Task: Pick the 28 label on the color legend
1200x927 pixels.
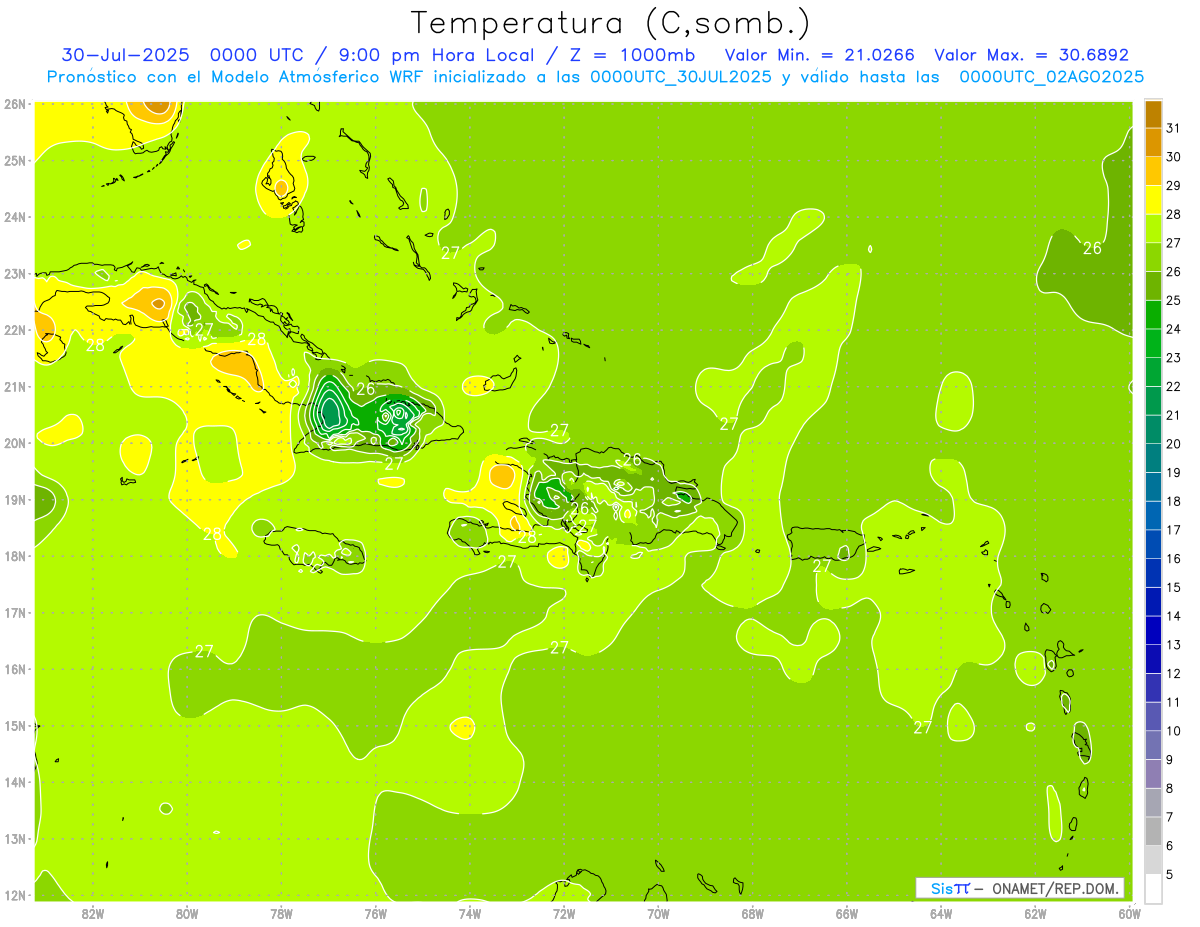Action: [1174, 214]
